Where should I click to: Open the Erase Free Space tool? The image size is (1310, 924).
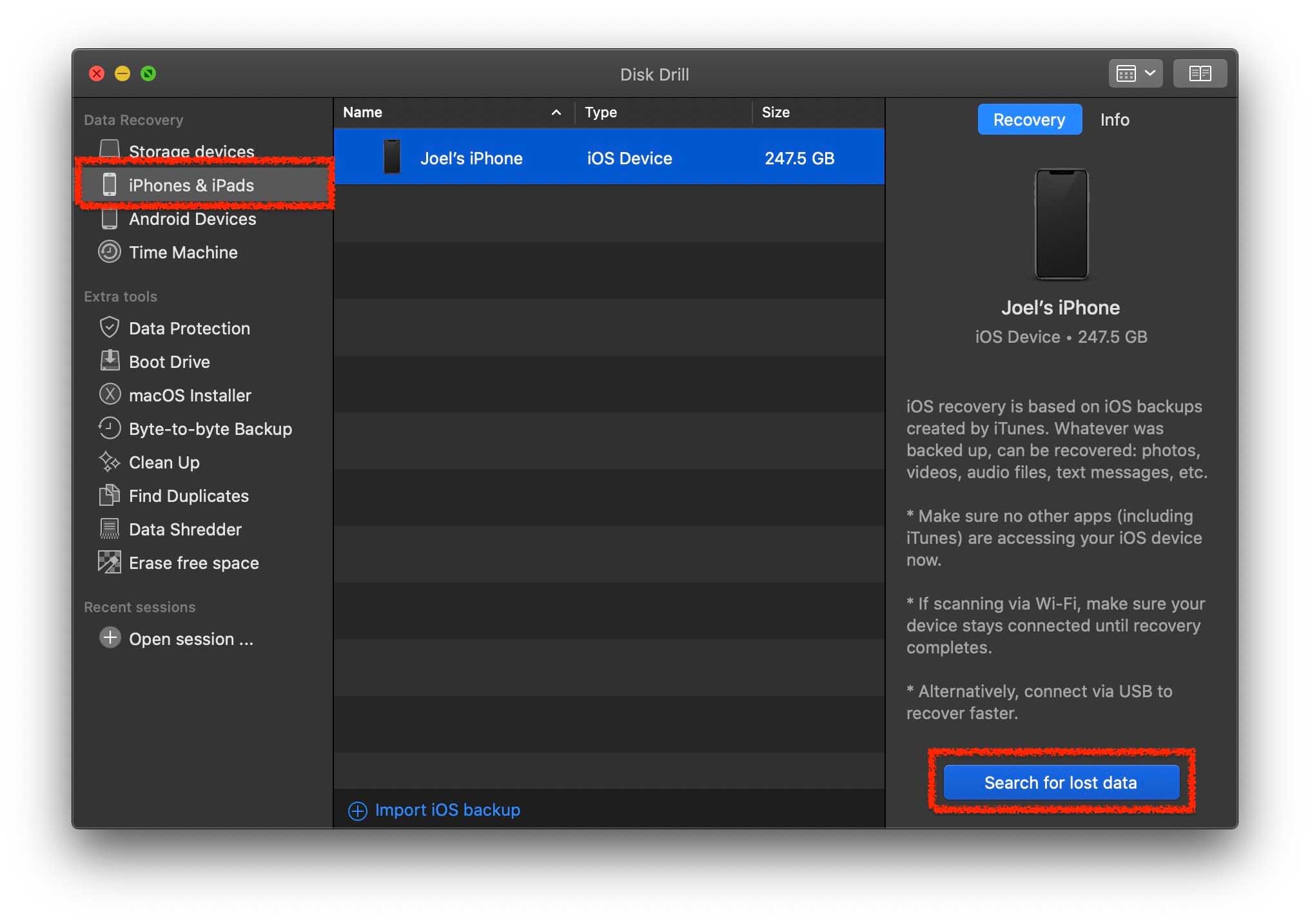click(194, 561)
